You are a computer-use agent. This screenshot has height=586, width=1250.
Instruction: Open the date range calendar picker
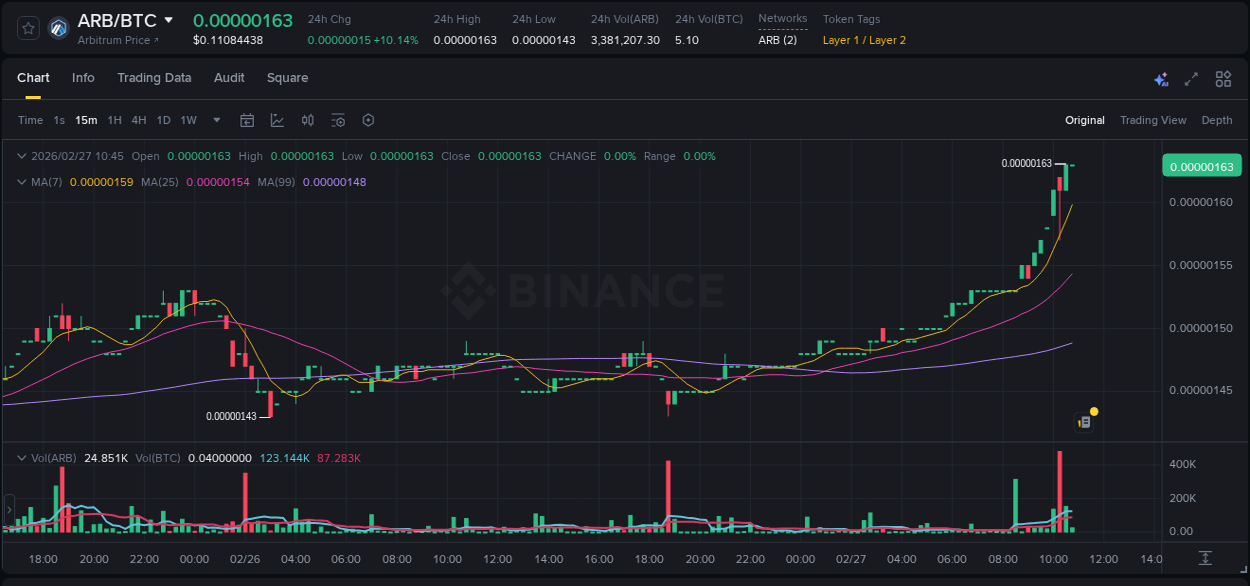pos(247,120)
